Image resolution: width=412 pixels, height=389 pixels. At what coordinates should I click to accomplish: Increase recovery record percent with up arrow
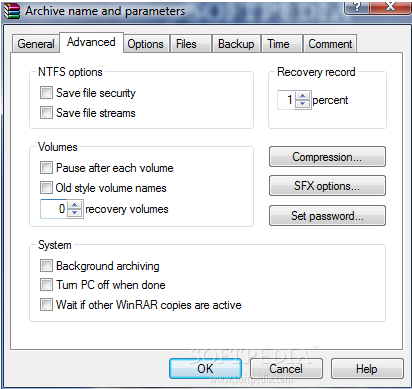coord(302,96)
